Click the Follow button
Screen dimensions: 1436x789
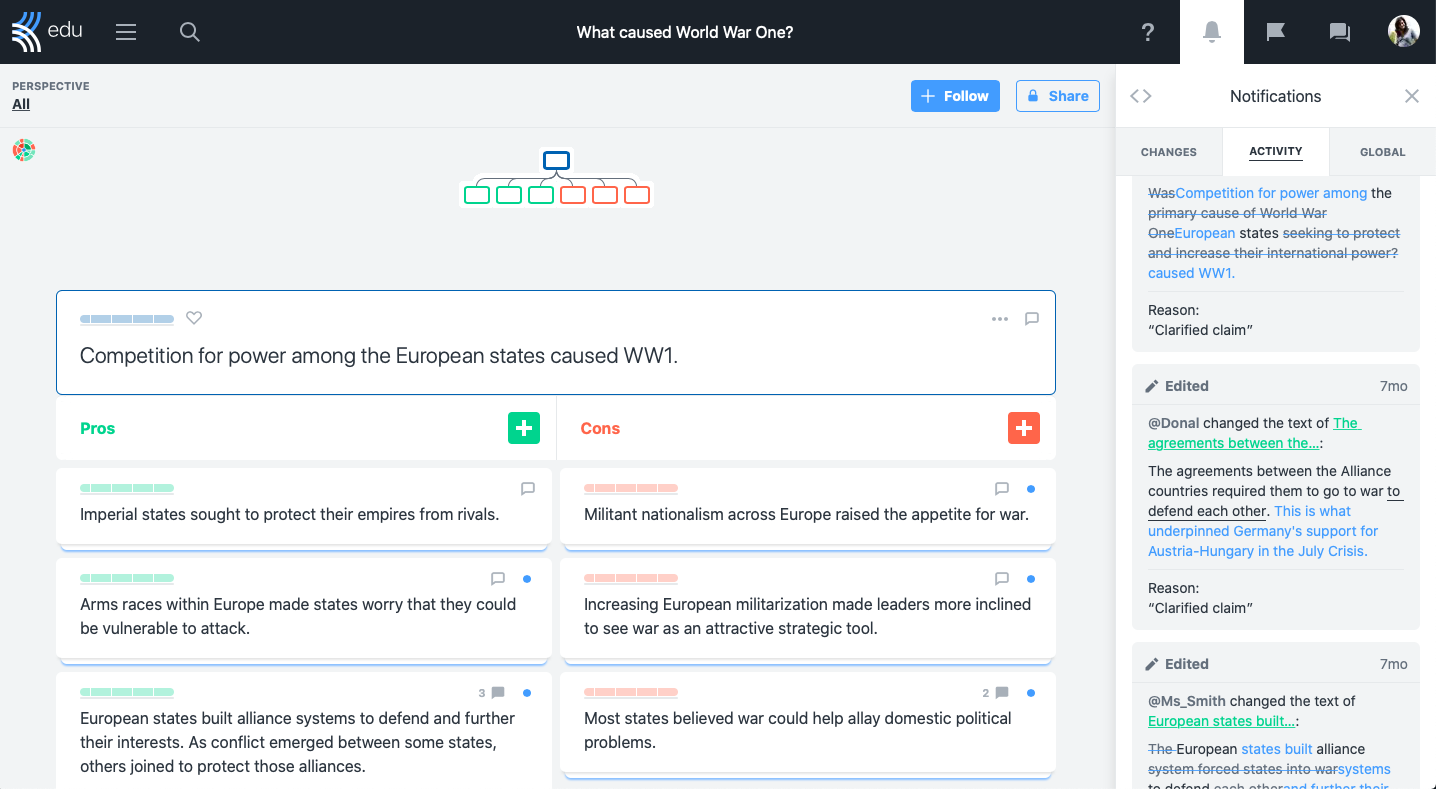click(x=955, y=96)
